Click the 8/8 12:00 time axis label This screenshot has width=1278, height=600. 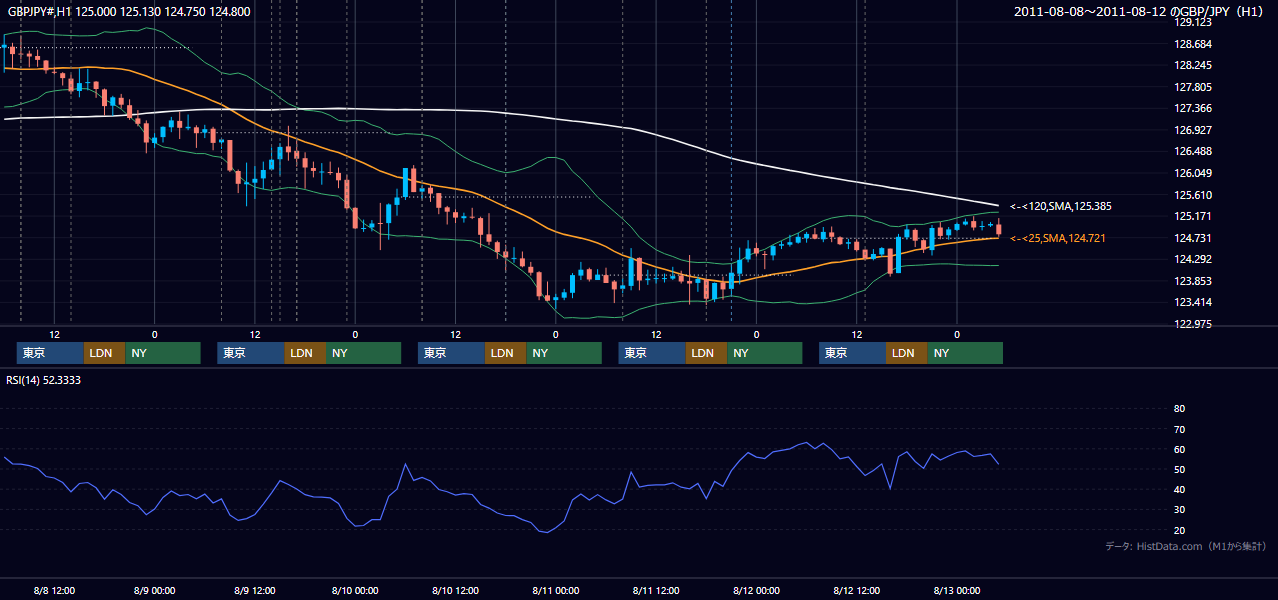pyautogui.click(x=55, y=590)
